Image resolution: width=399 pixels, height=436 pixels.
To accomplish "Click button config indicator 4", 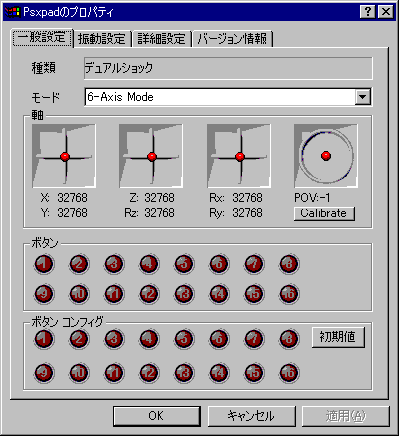I will (x=149, y=339).
